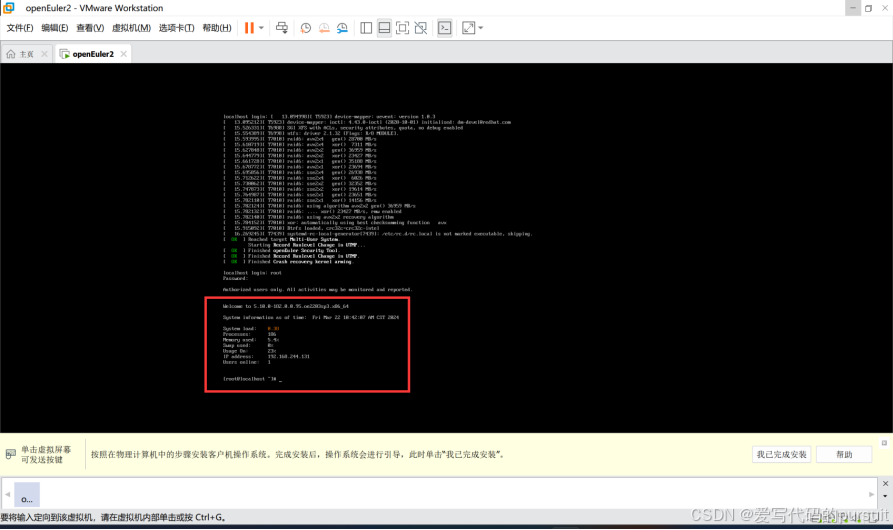The image size is (893, 530).
Task: Click the thumbnail bar right scroll arrow
Action: pos(871,494)
